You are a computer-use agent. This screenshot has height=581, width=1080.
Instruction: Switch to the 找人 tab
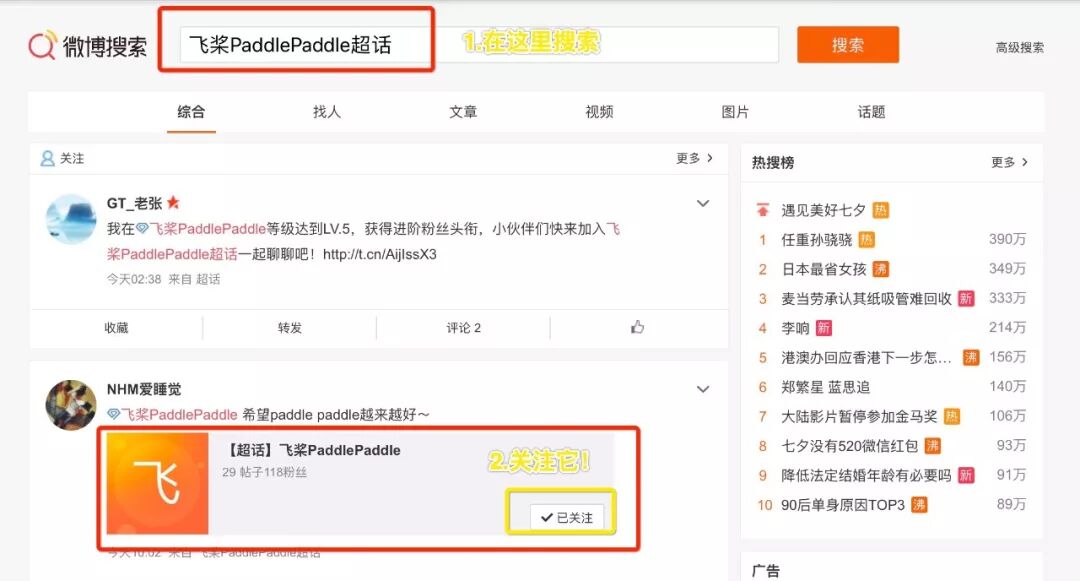(x=326, y=112)
